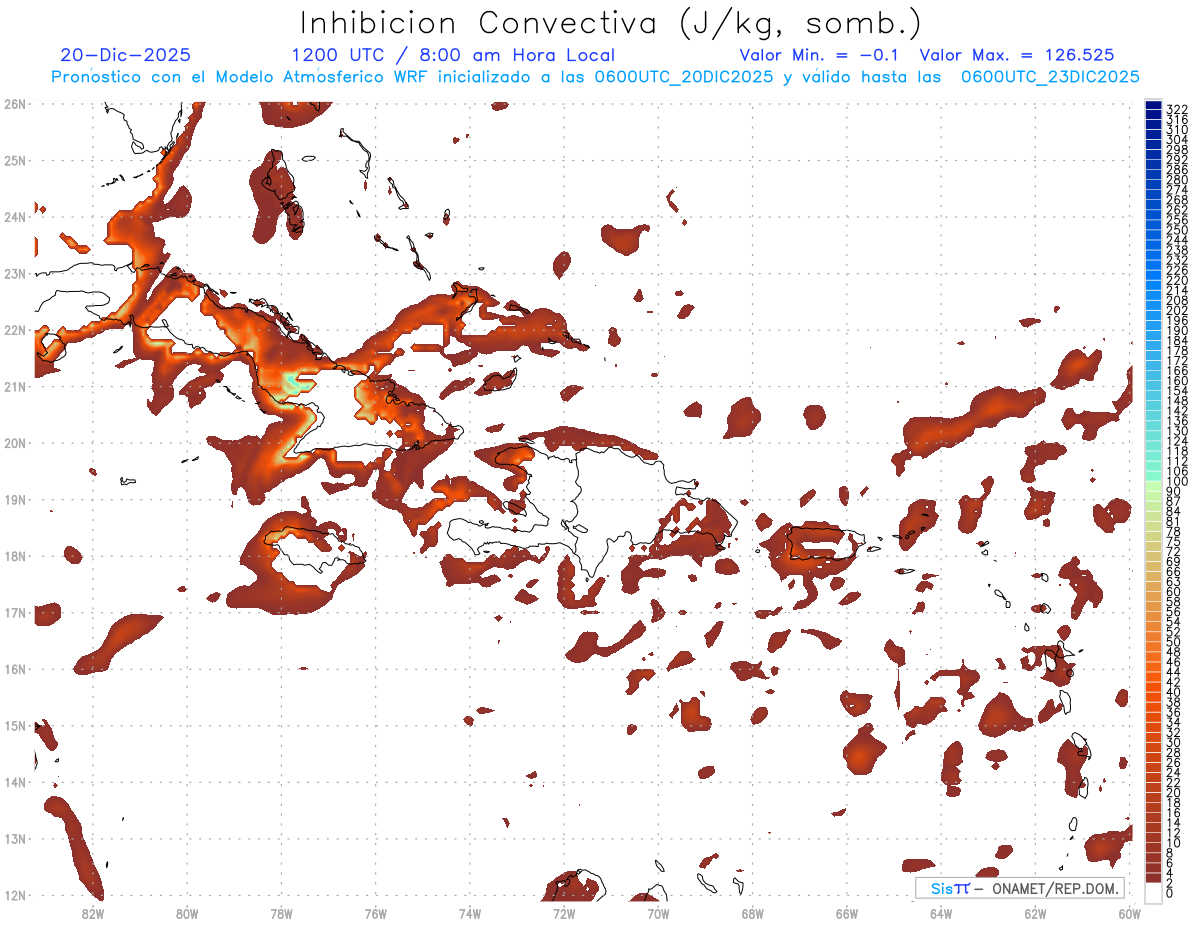Image resolution: width=1200 pixels, height=927 pixels.
Task: Click the '80W' longitude label
Action: 187,913
